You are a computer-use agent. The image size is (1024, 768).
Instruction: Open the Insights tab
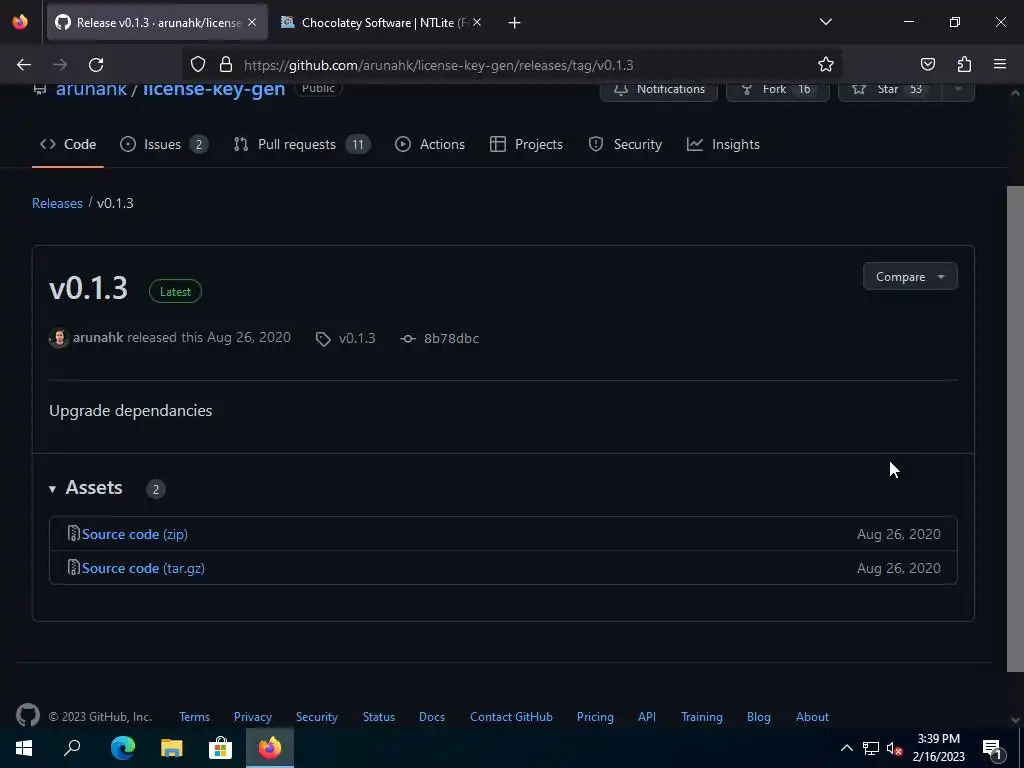tap(724, 144)
